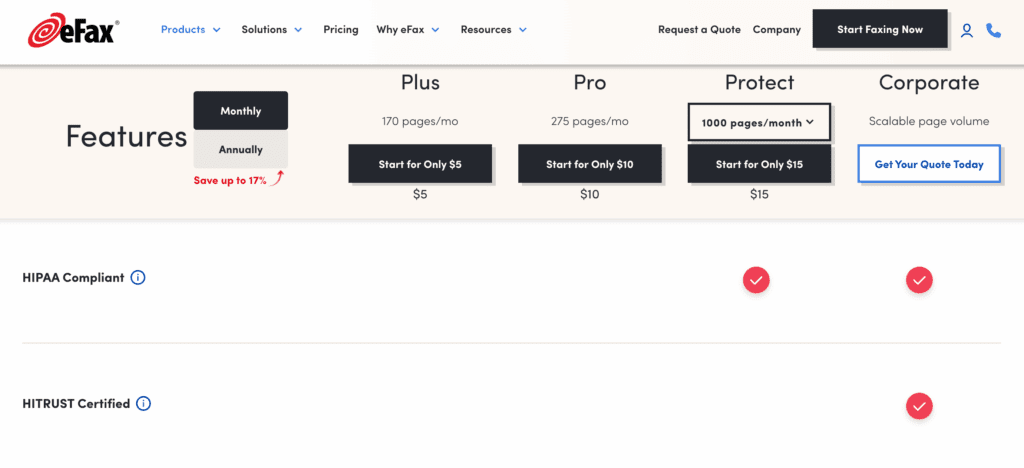The width and height of the screenshot is (1024, 468).
Task: Open the Company menu item
Action: (x=777, y=30)
